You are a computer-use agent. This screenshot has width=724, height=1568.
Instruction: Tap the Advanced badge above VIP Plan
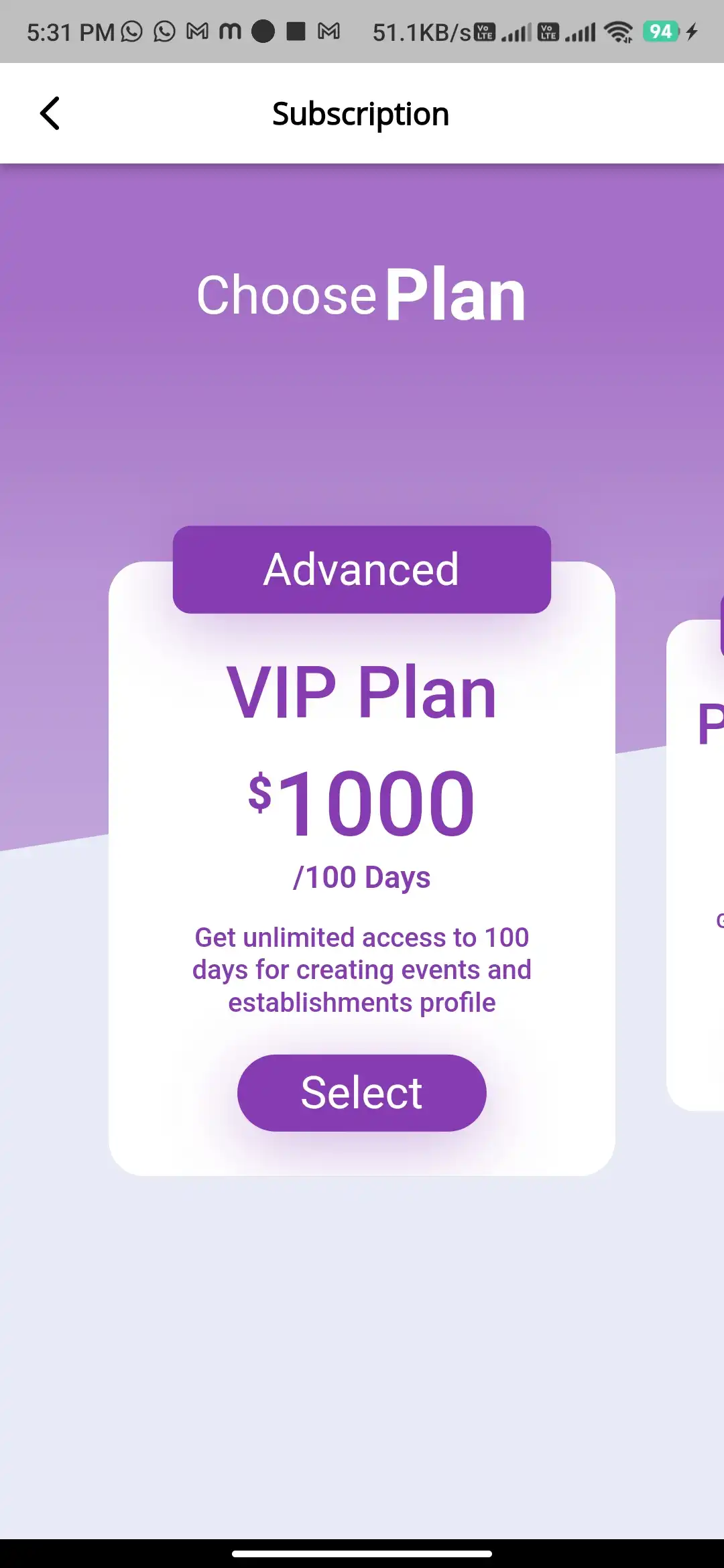361,569
